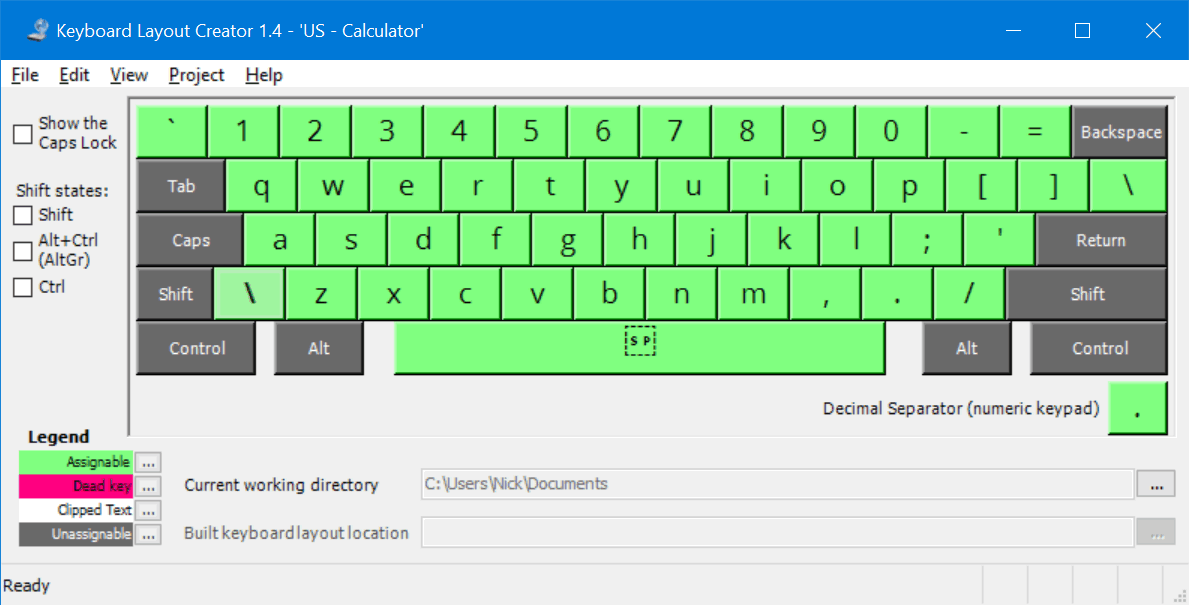Click the numeric keypad Decimal Separator key
The image size is (1189, 605).
pos(1137,408)
